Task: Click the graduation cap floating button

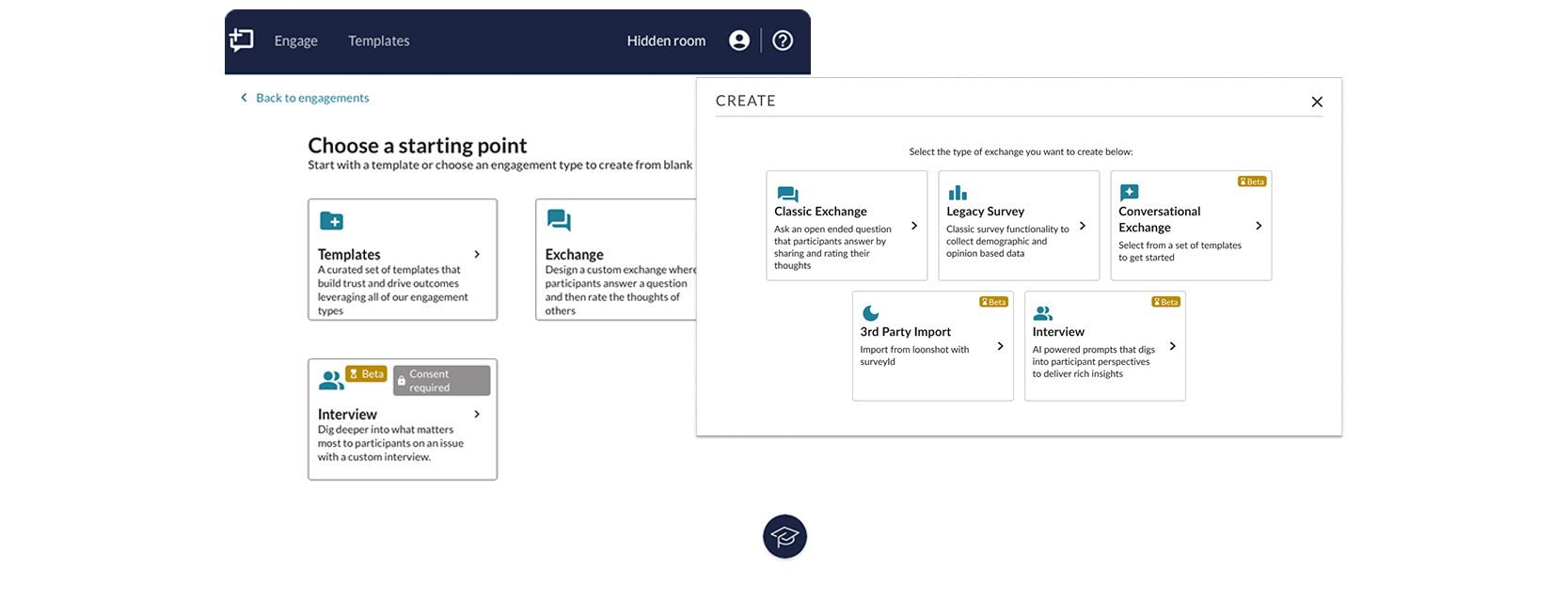Action: pyautogui.click(x=784, y=537)
